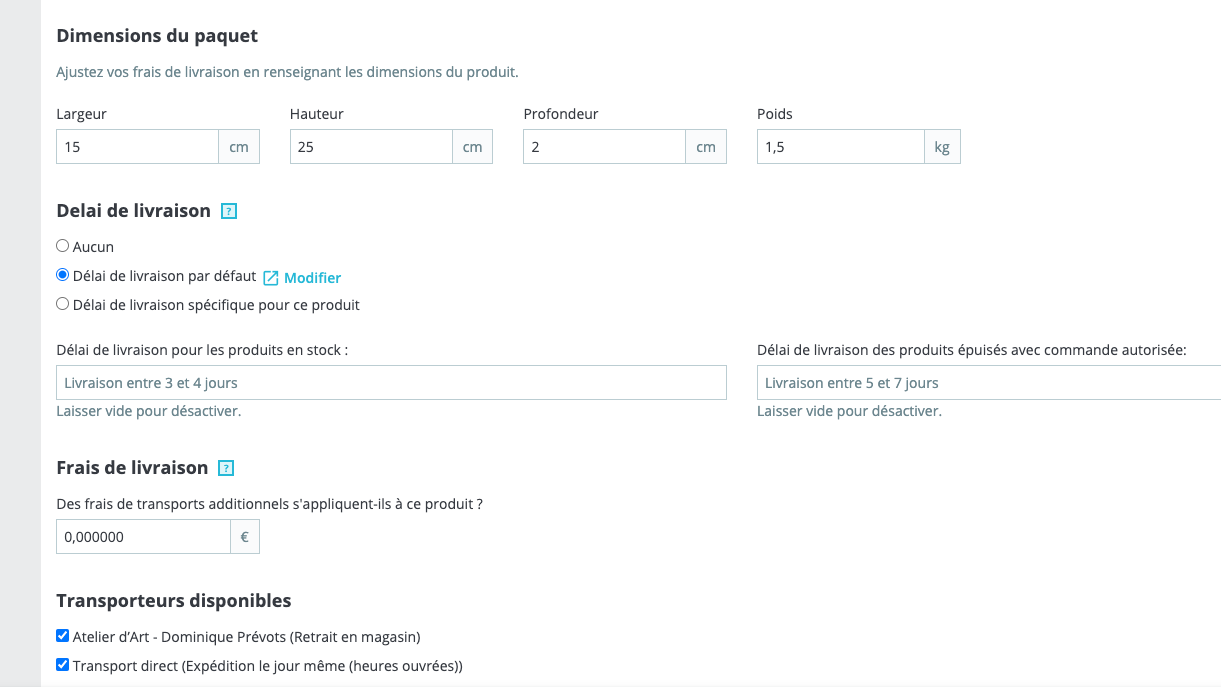This screenshot has height=687, width=1221.
Task: Click the euro symbol next to shipping cost
Action: pos(245,537)
